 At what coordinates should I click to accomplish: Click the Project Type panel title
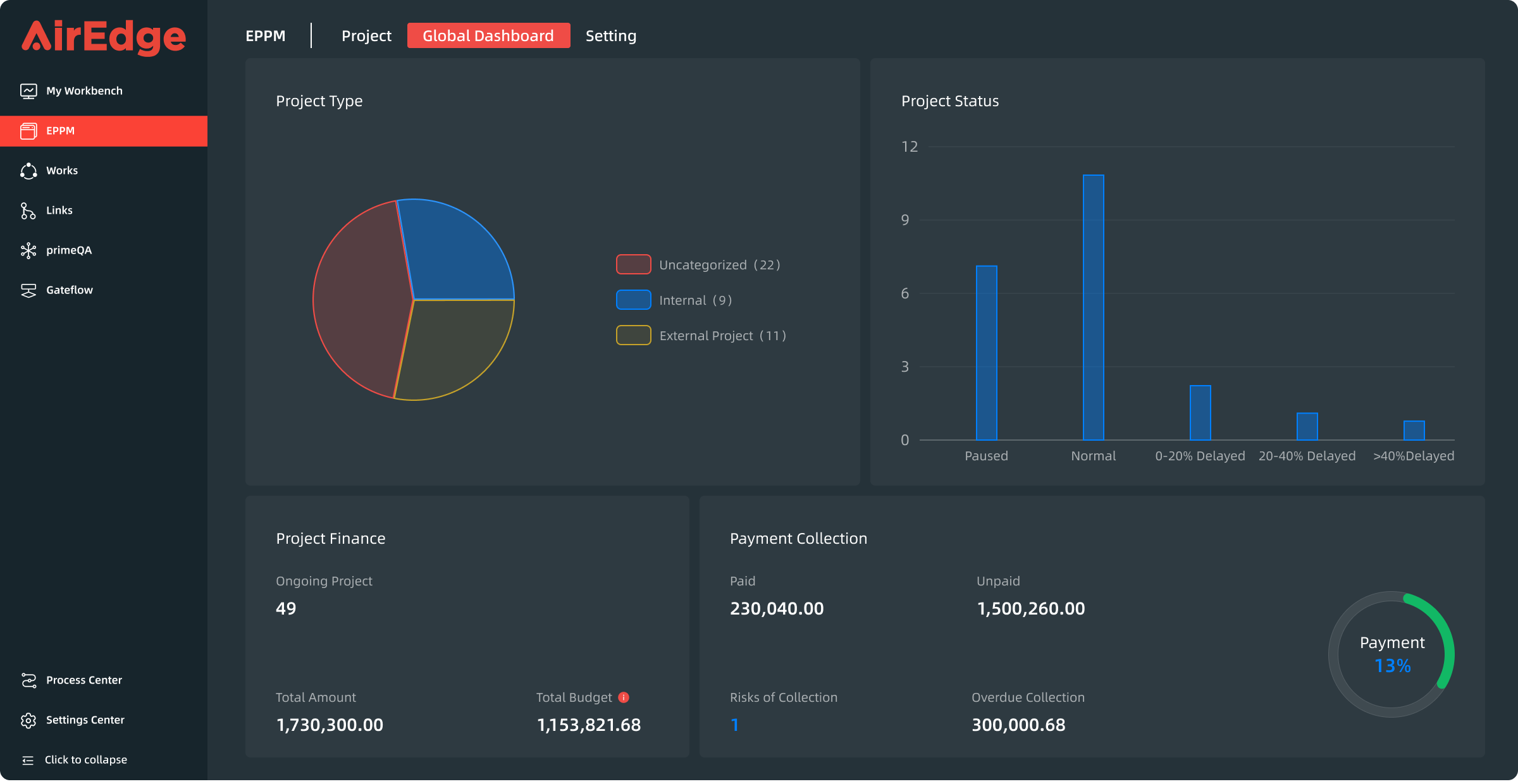point(319,101)
